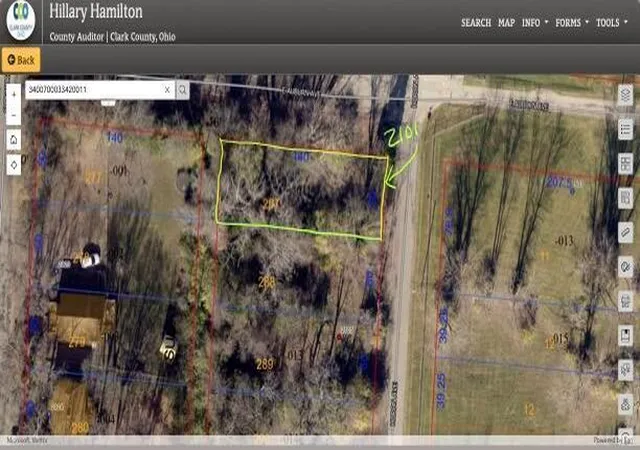Image resolution: width=640 pixels, height=450 pixels.
Task: Click the Hillary Hamilton auditor title
Action: (96, 11)
